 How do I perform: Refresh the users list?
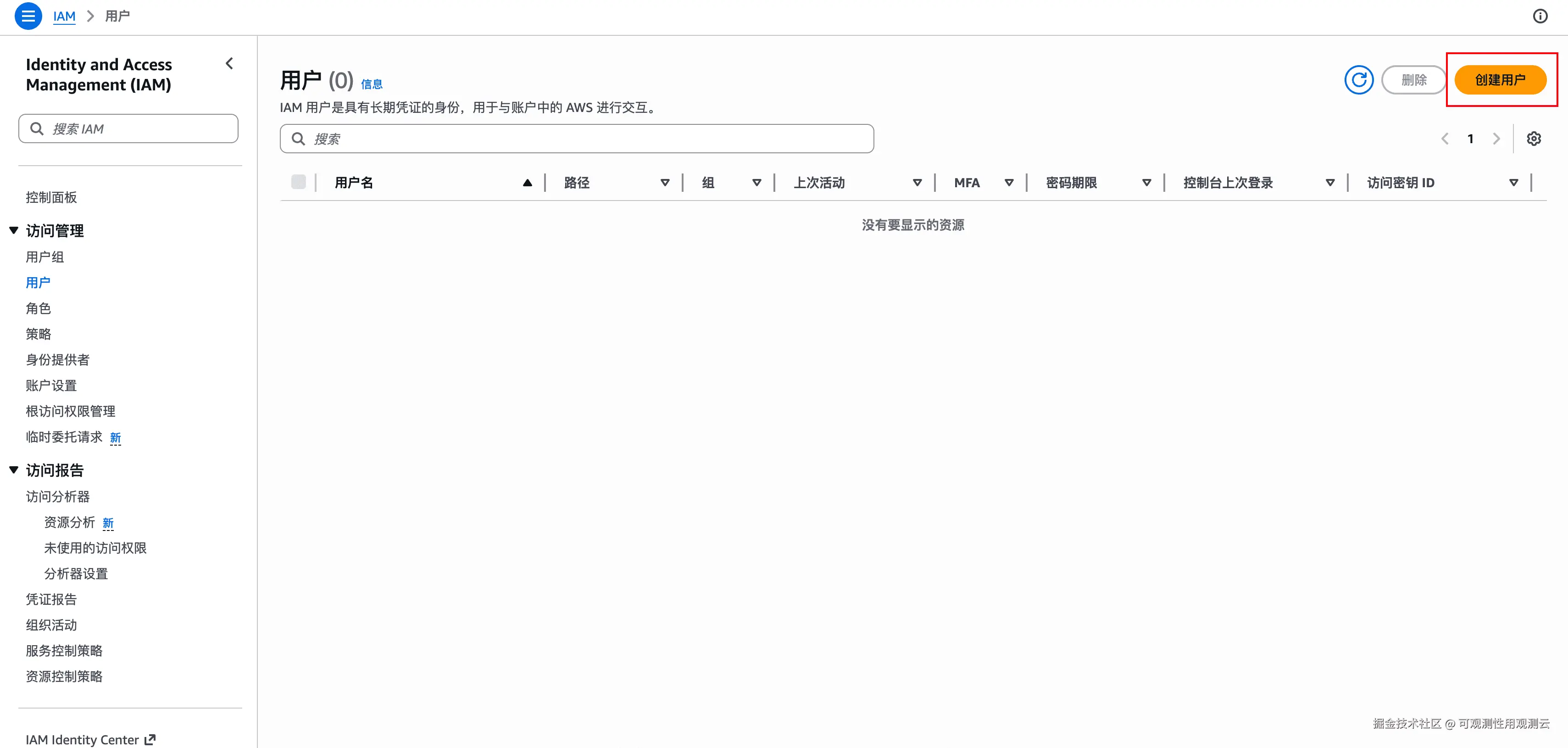[1359, 80]
